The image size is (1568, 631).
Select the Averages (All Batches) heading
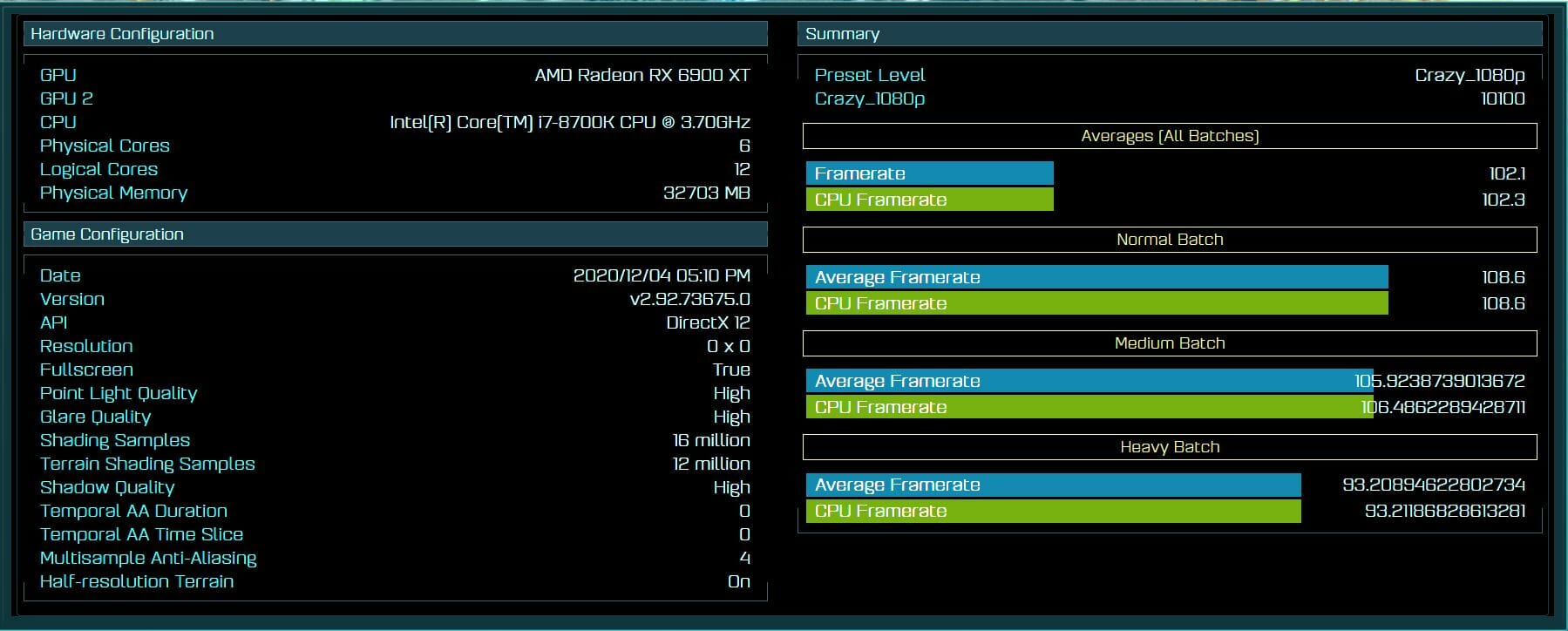click(x=1170, y=136)
